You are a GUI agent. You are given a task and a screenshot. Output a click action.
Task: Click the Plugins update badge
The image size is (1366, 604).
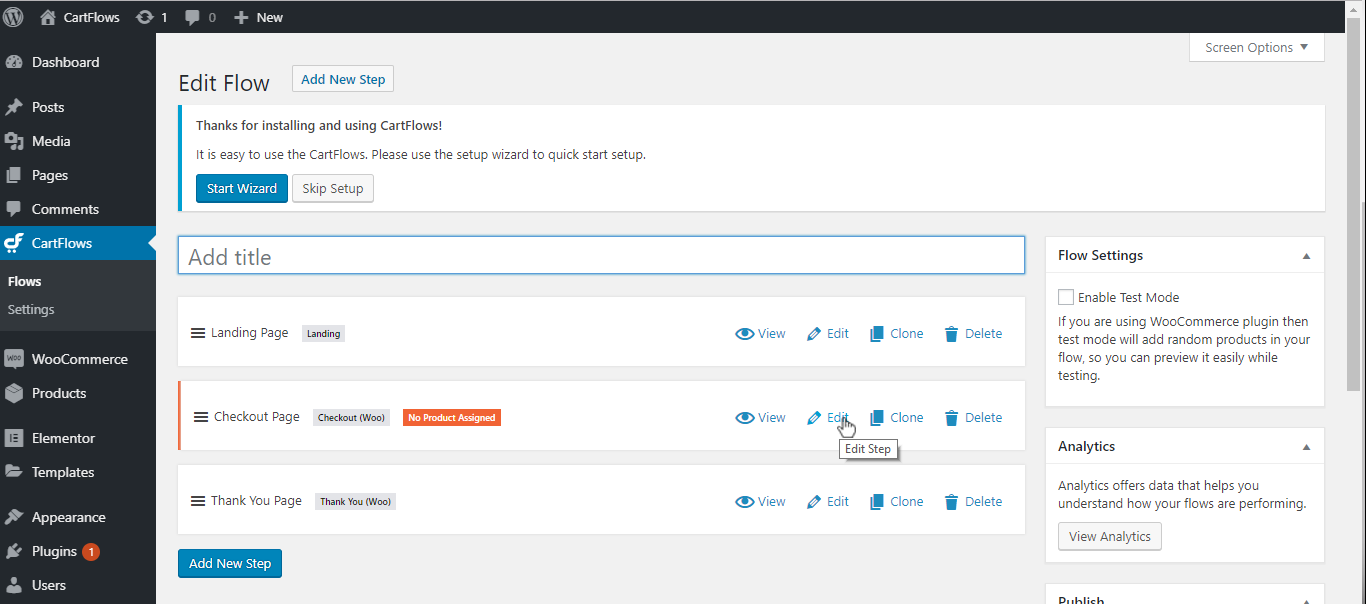click(89, 551)
